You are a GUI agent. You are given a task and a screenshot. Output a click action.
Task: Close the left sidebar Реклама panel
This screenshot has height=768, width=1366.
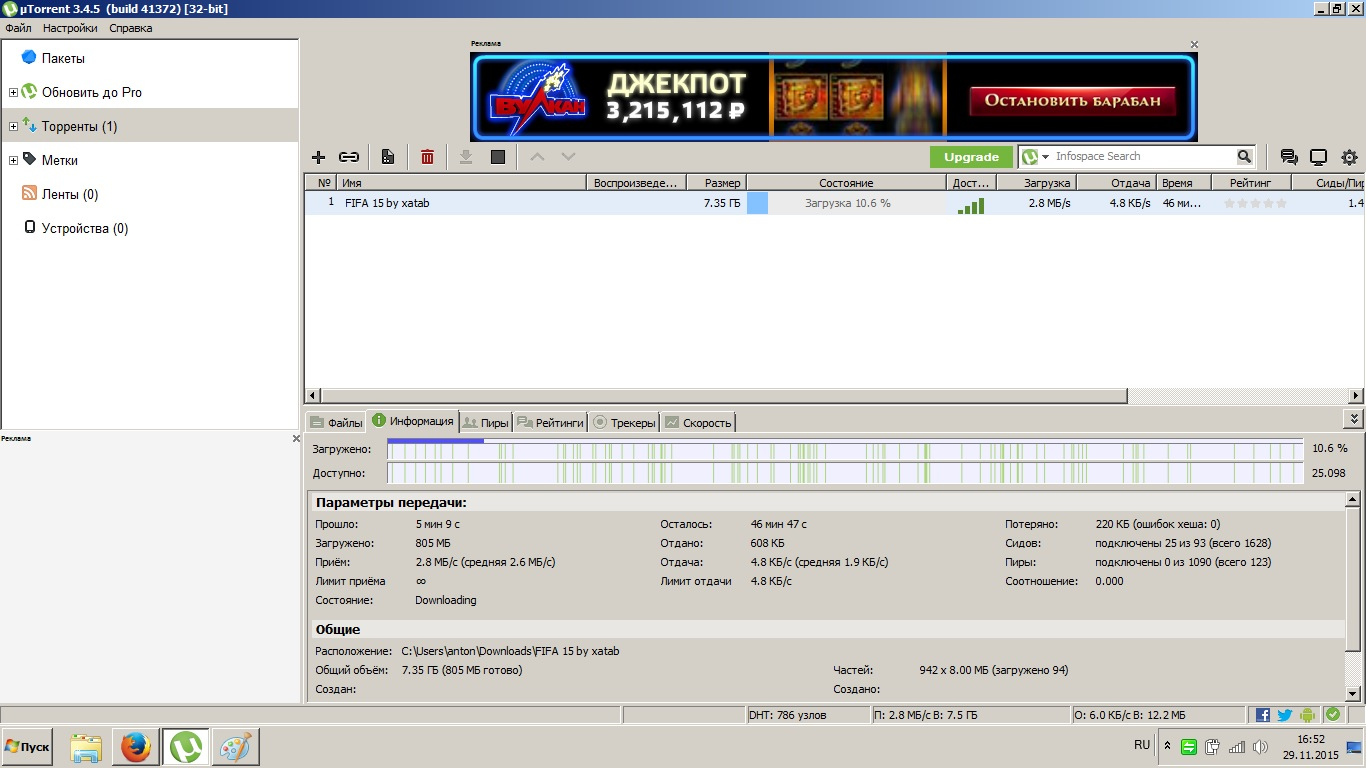(x=296, y=439)
